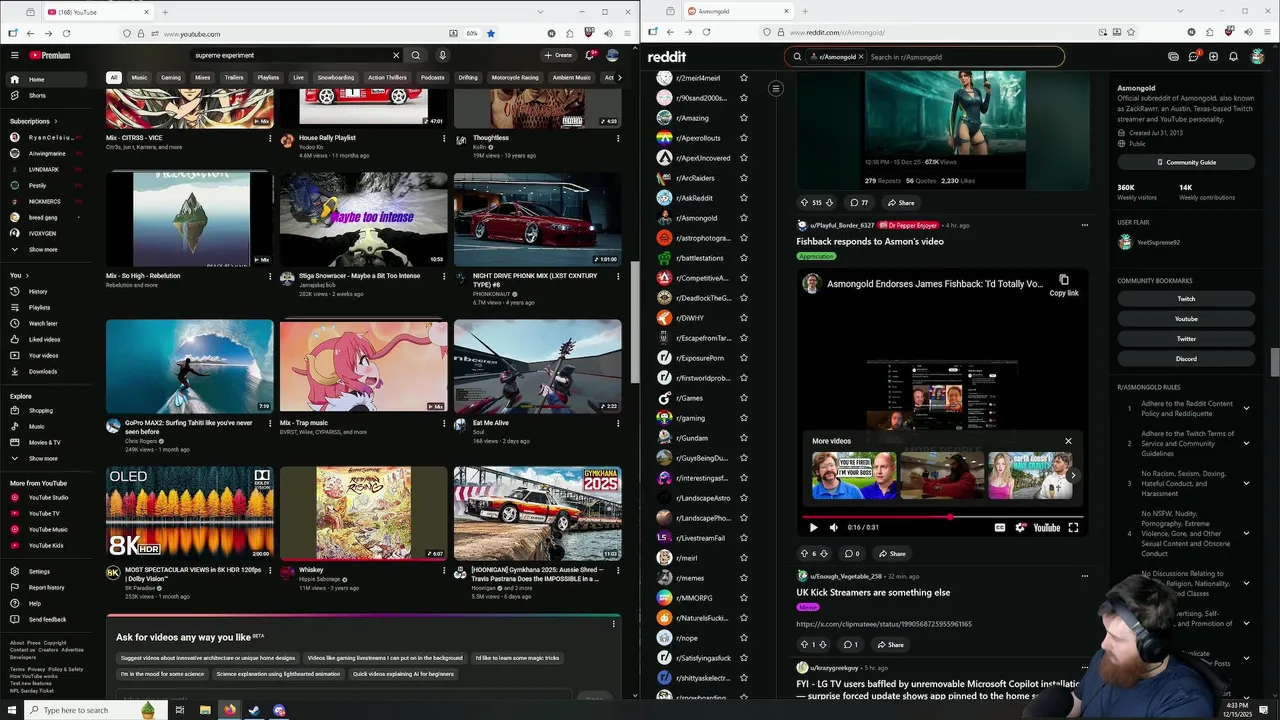Favorite r/DIWHY with its star
Screen dimensions: 1280x720
[743, 318]
